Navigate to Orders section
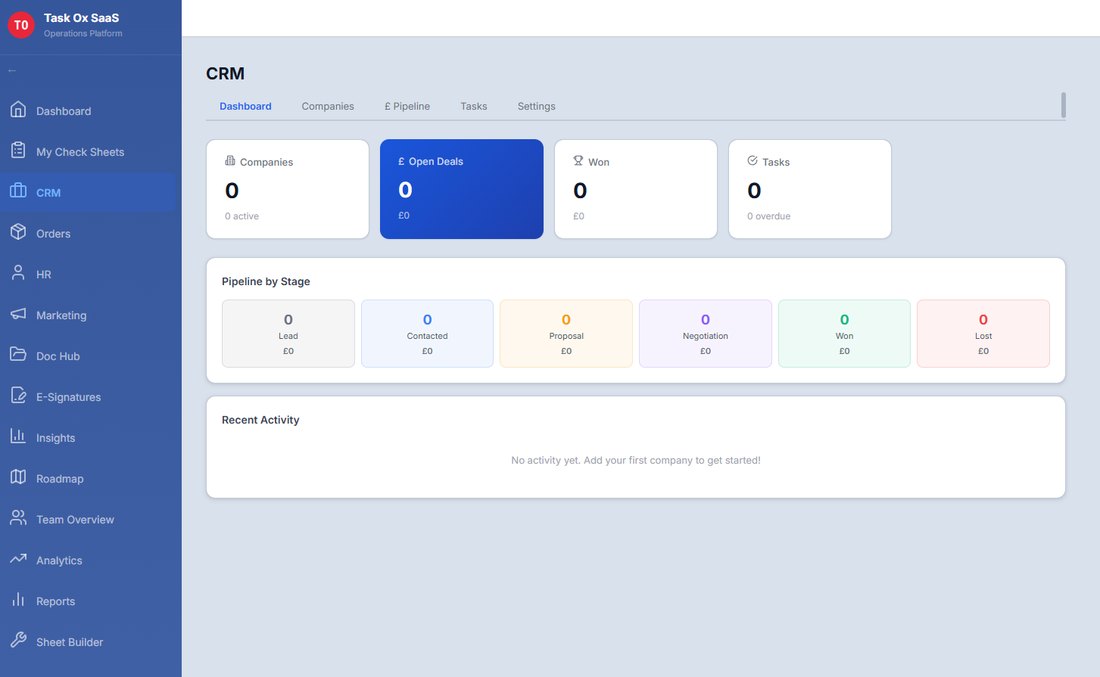This screenshot has height=677, width=1100. [88, 234]
